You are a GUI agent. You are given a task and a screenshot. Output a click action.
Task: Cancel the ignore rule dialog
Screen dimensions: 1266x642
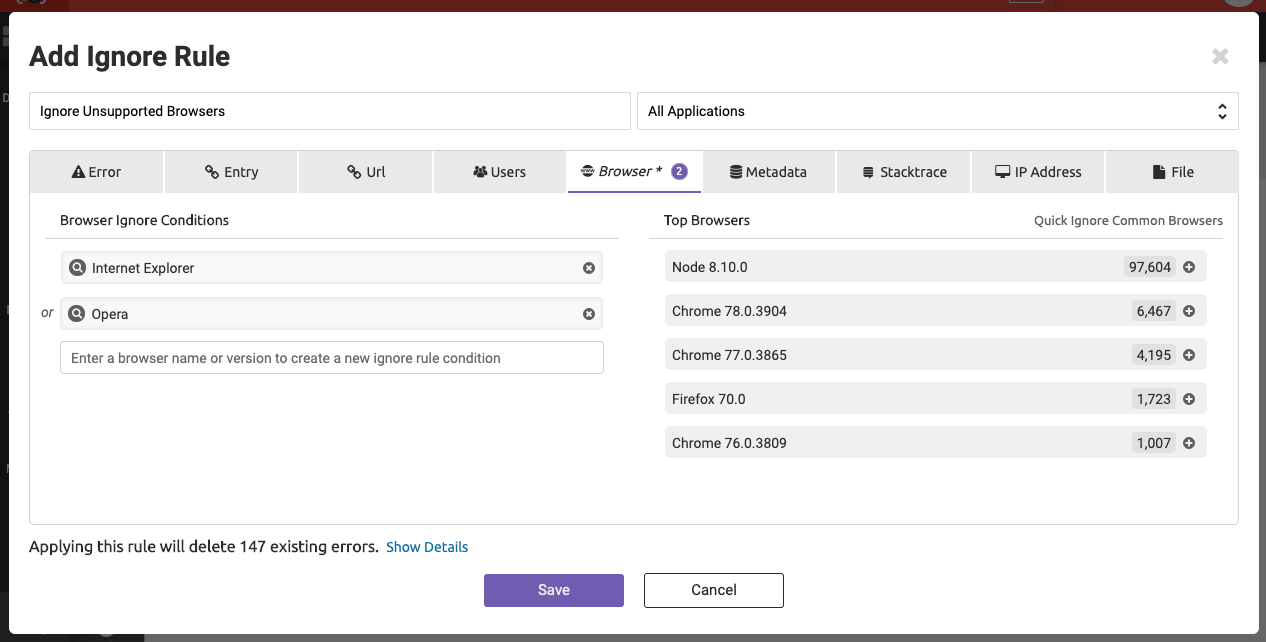click(x=714, y=590)
